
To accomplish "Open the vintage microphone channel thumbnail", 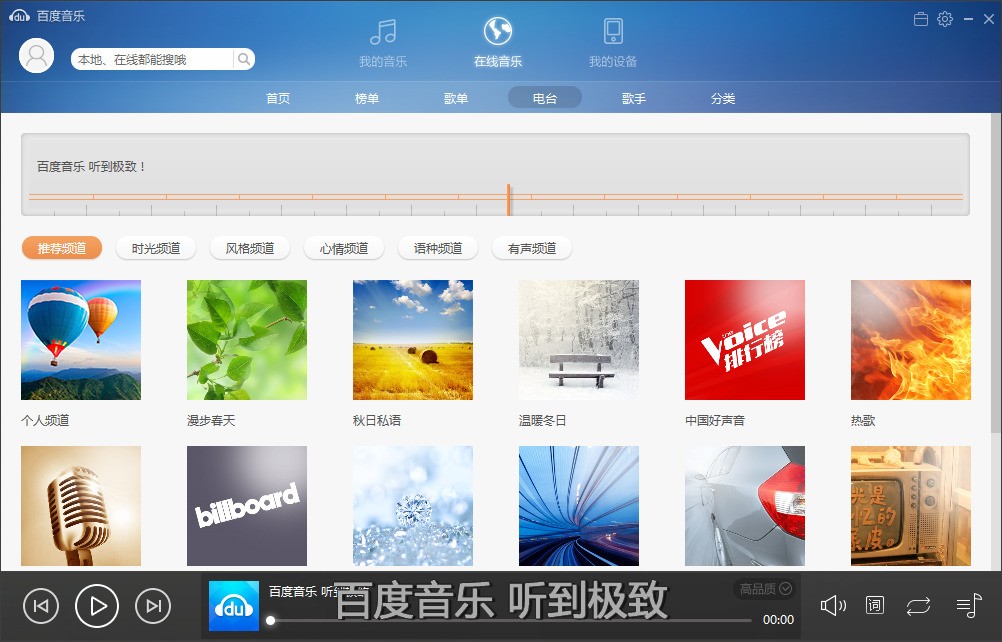I will coord(81,506).
